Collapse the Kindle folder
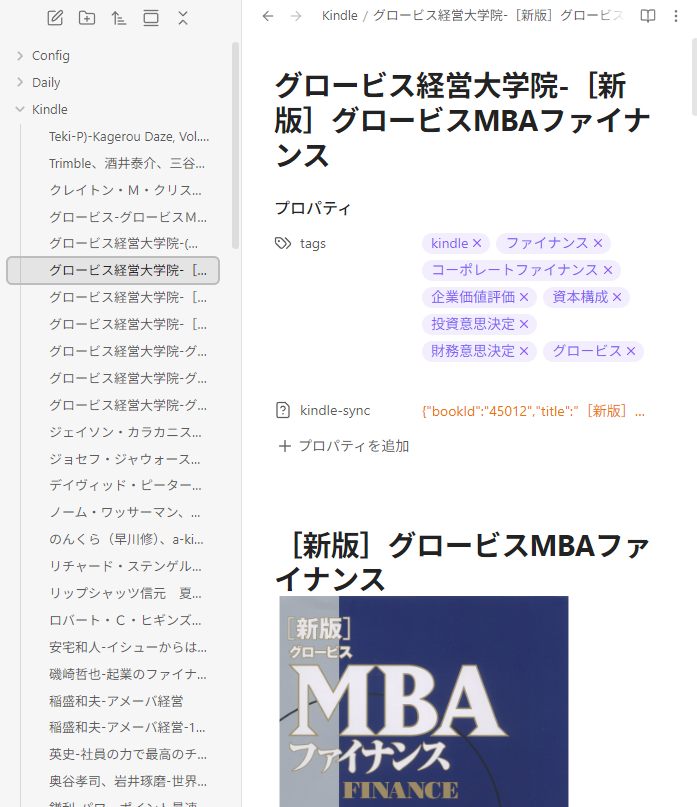 (x=20, y=109)
